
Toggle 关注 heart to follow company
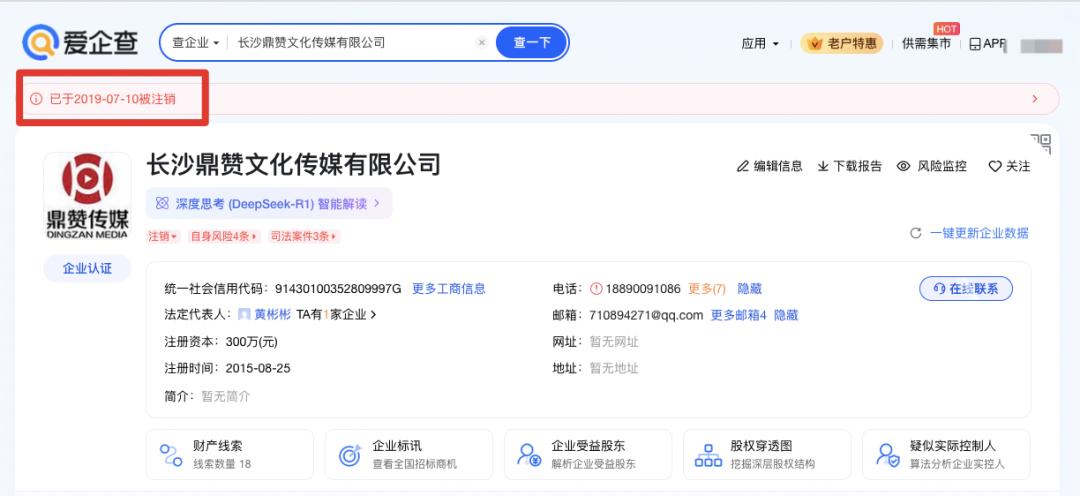pyautogui.click(x=995, y=166)
